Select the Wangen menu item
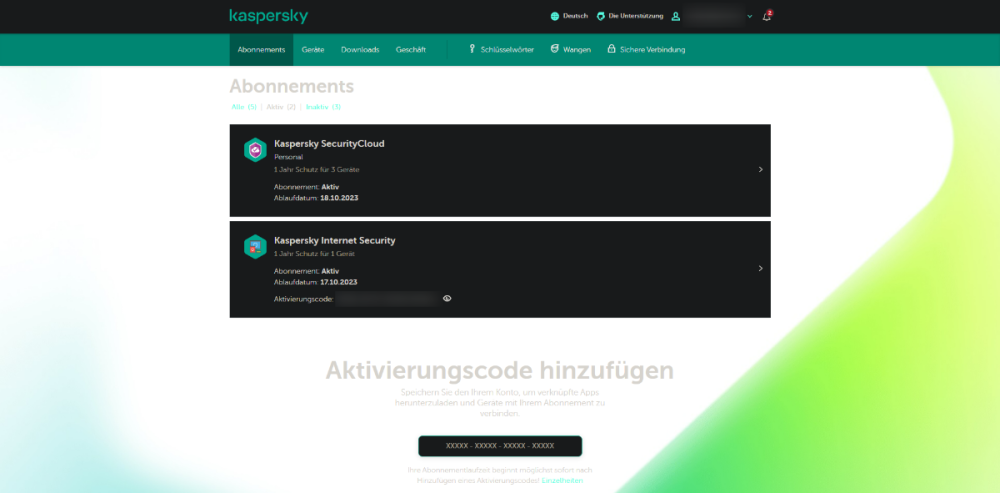Screen dimensions: 1000x493 pos(577,50)
